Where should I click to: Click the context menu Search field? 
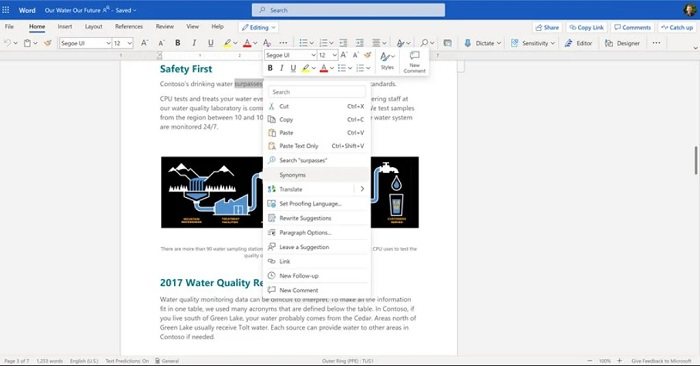tap(317, 92)
